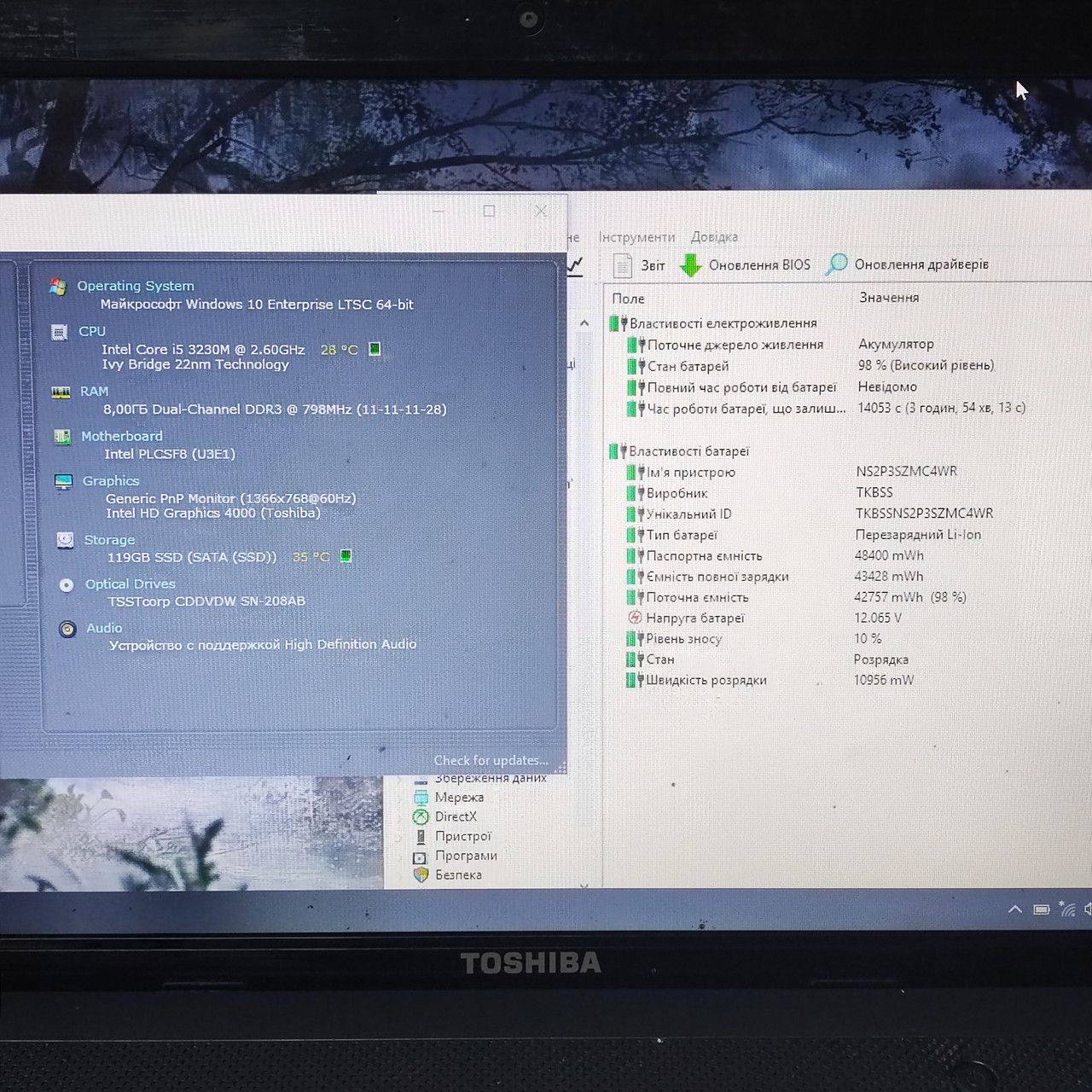1092x1092 pixels.
Task: Open the Graphics heading link in Speccy
Action: click(111, 481)
